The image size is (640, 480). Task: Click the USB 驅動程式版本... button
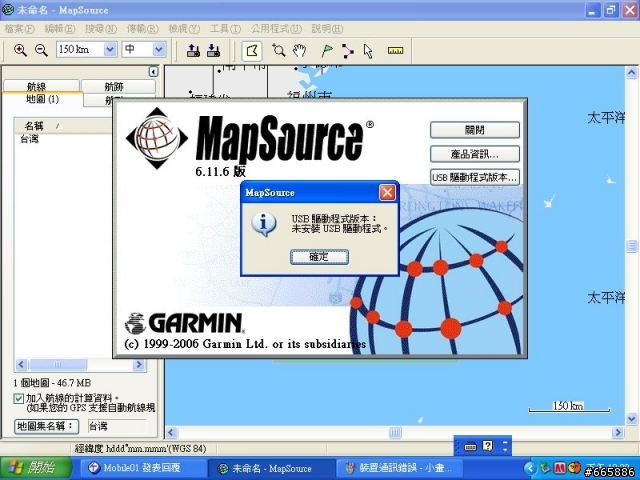pyautogui.click(x=475, y=178)
